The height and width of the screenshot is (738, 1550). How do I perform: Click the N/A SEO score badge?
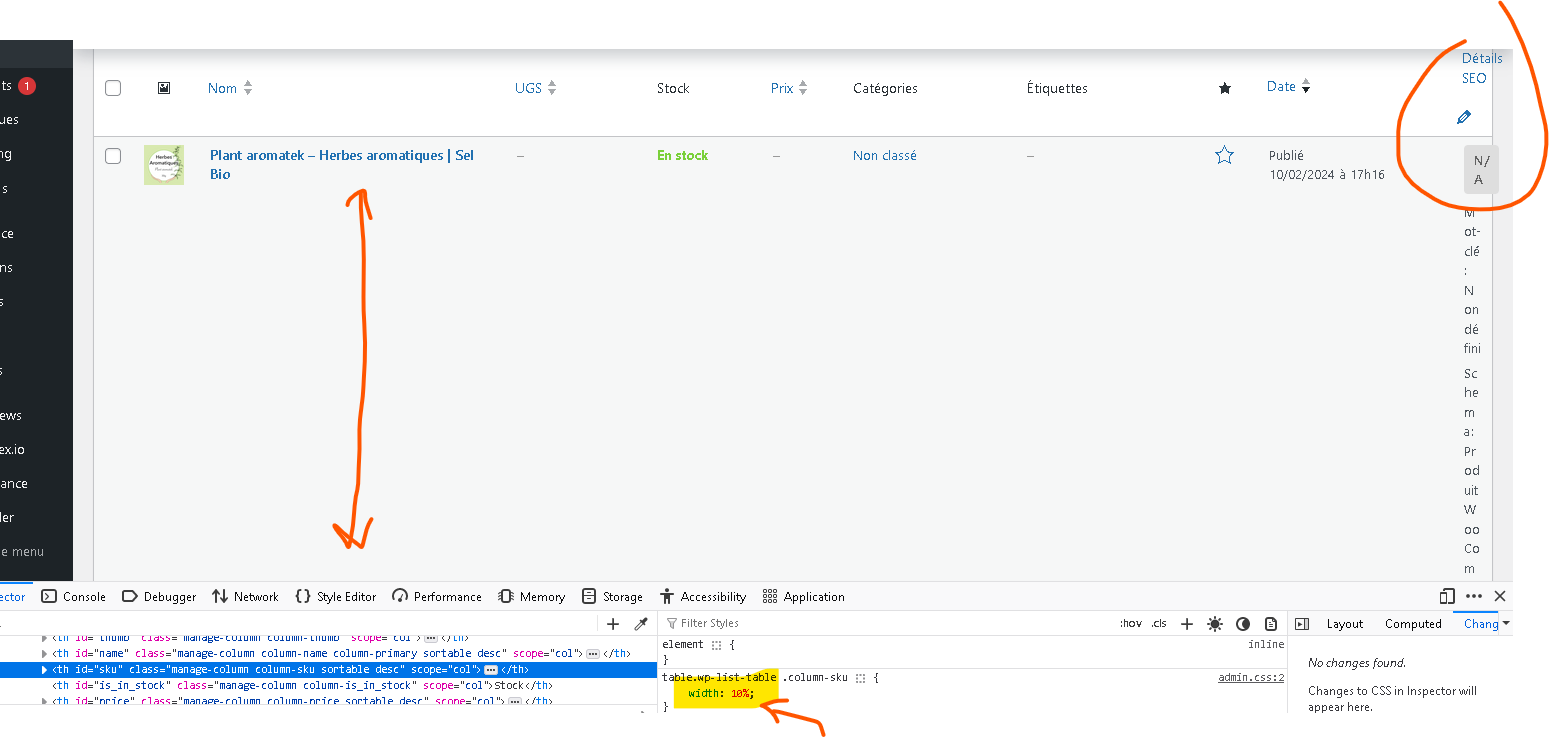pos(1481,169)
